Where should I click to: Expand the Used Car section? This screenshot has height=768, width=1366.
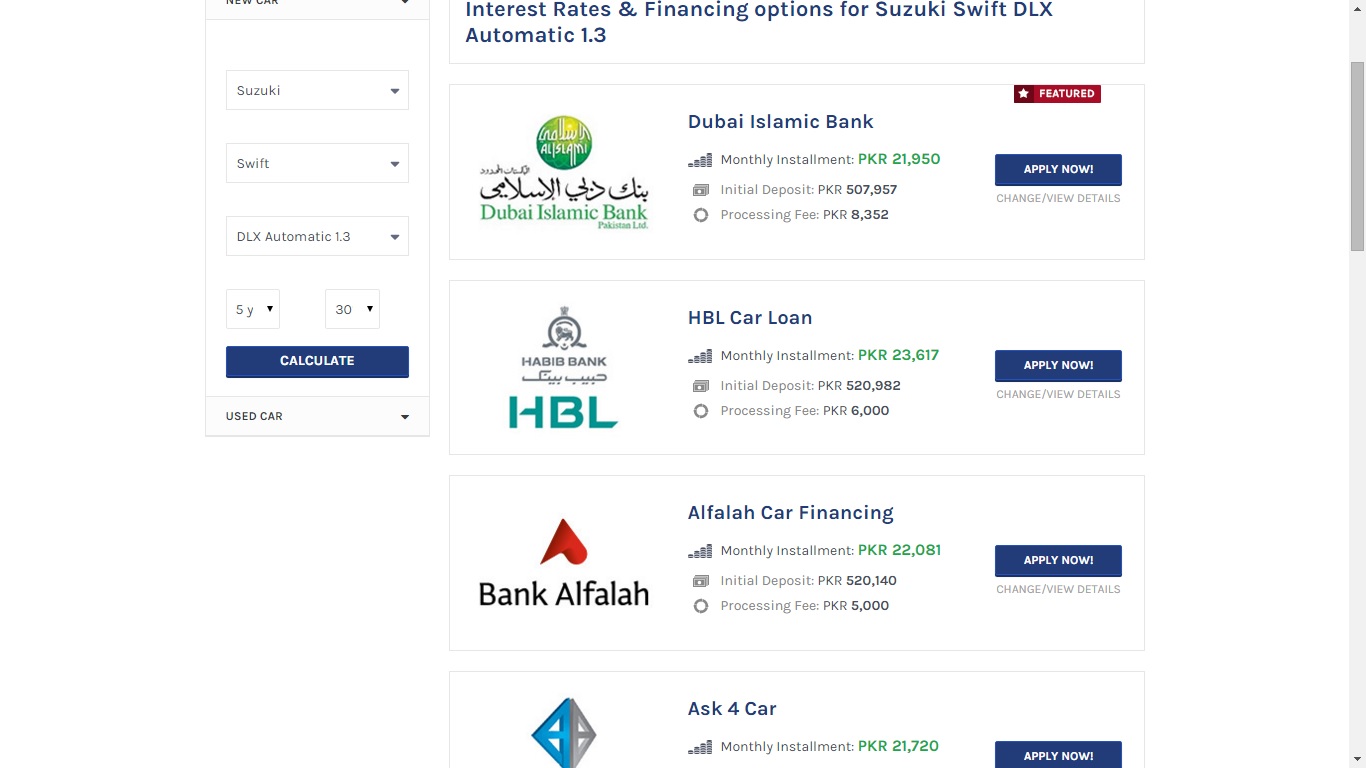click(x=317, y=416)
